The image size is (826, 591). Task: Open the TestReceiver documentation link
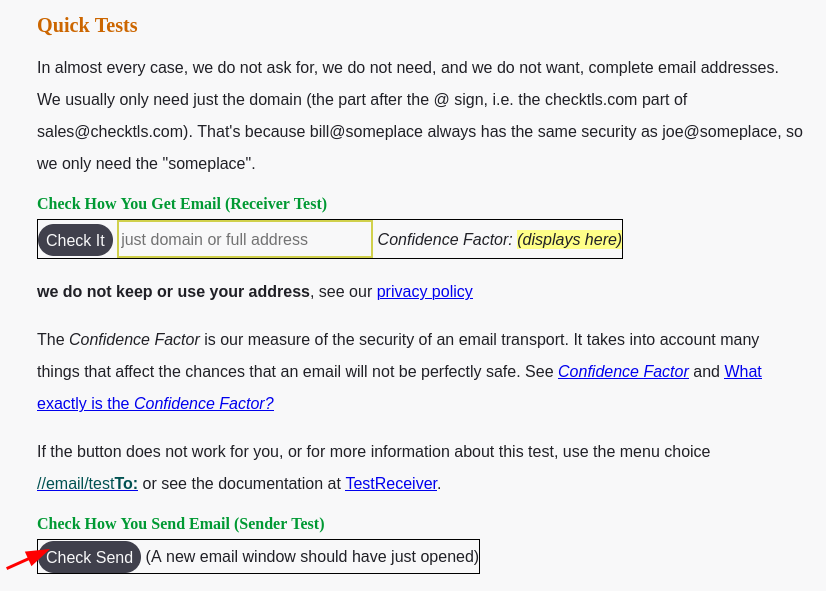click(x=391, y=484)
